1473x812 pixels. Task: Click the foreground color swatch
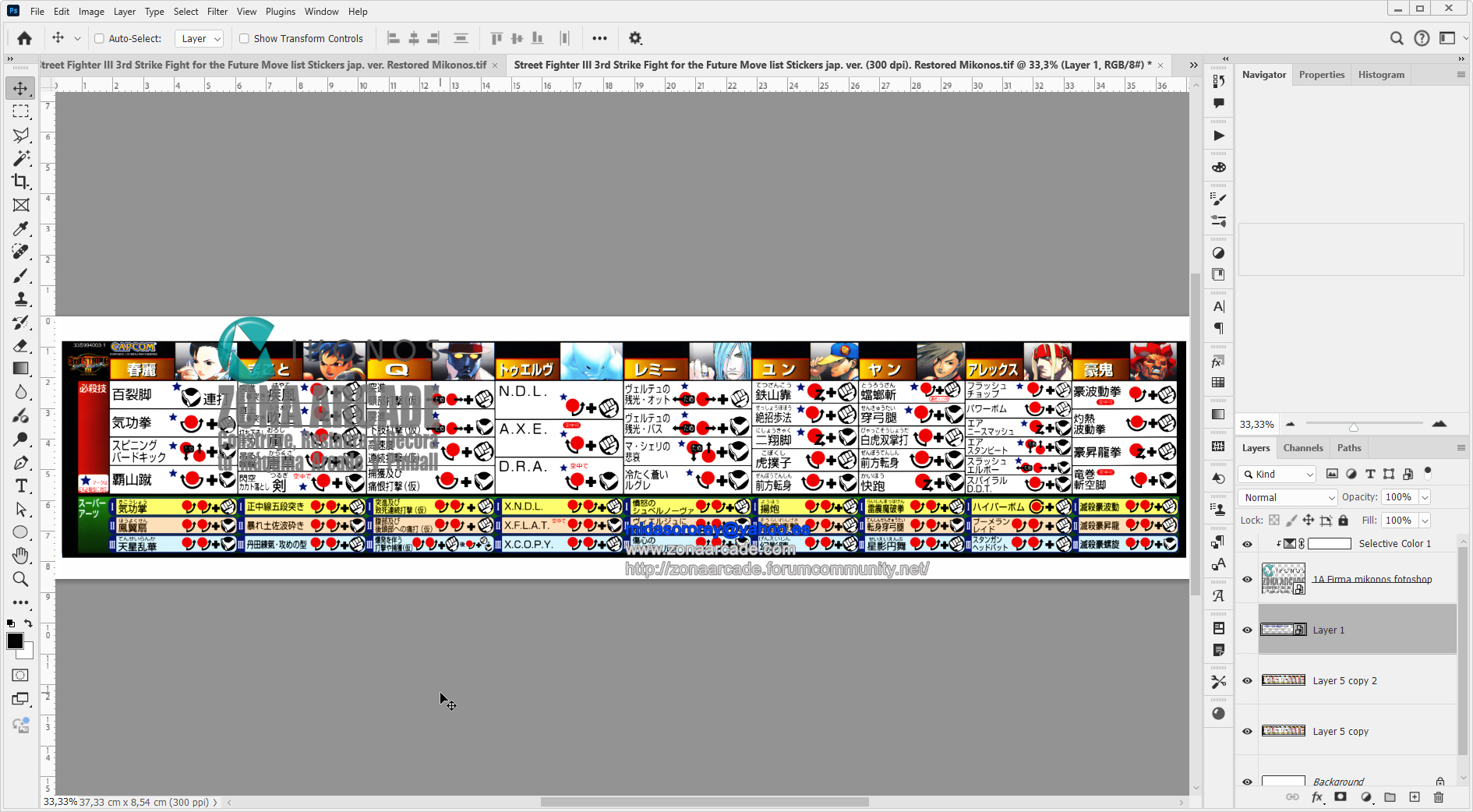coord(15,641)
